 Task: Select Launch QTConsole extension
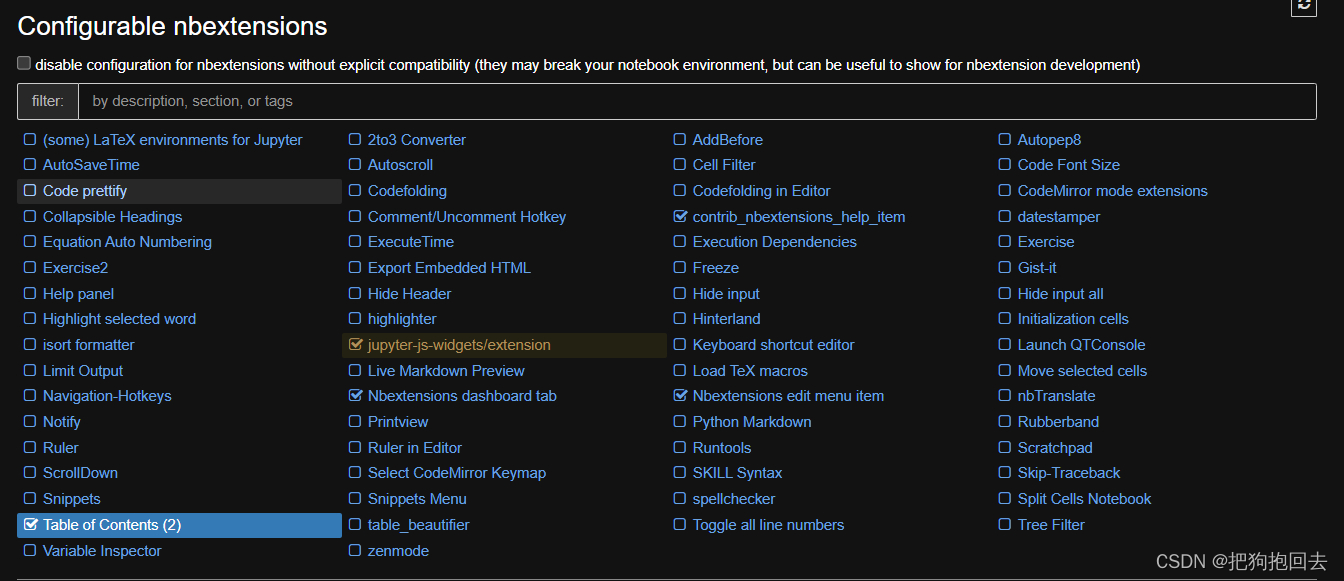coord(1082,345)
